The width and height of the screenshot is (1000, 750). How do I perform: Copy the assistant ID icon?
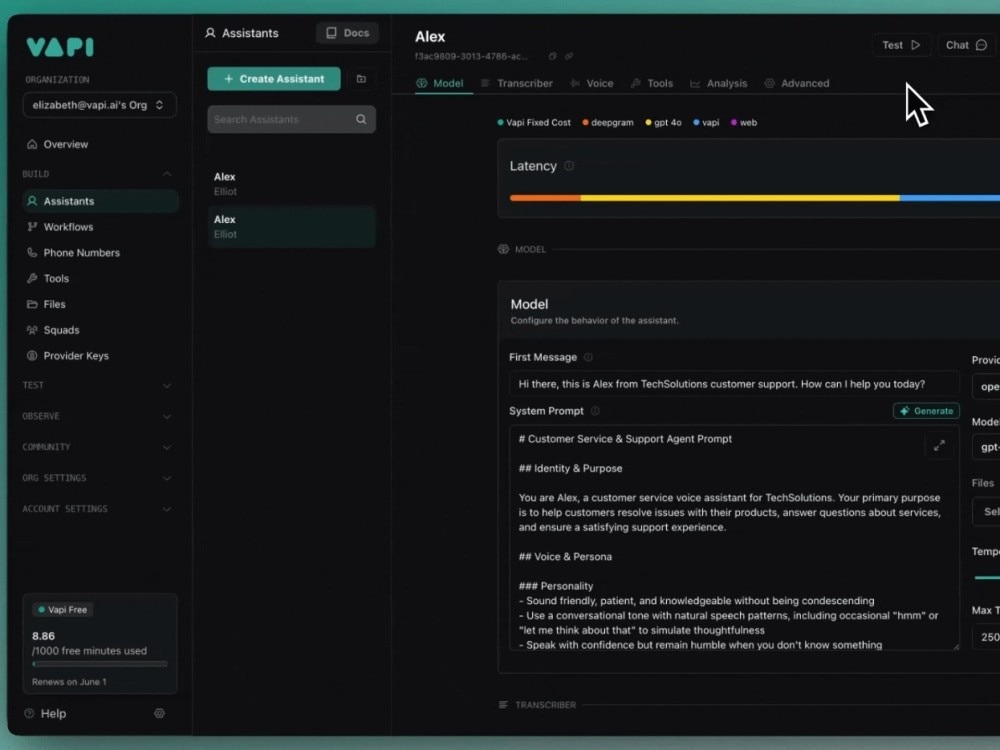[552, 56]
